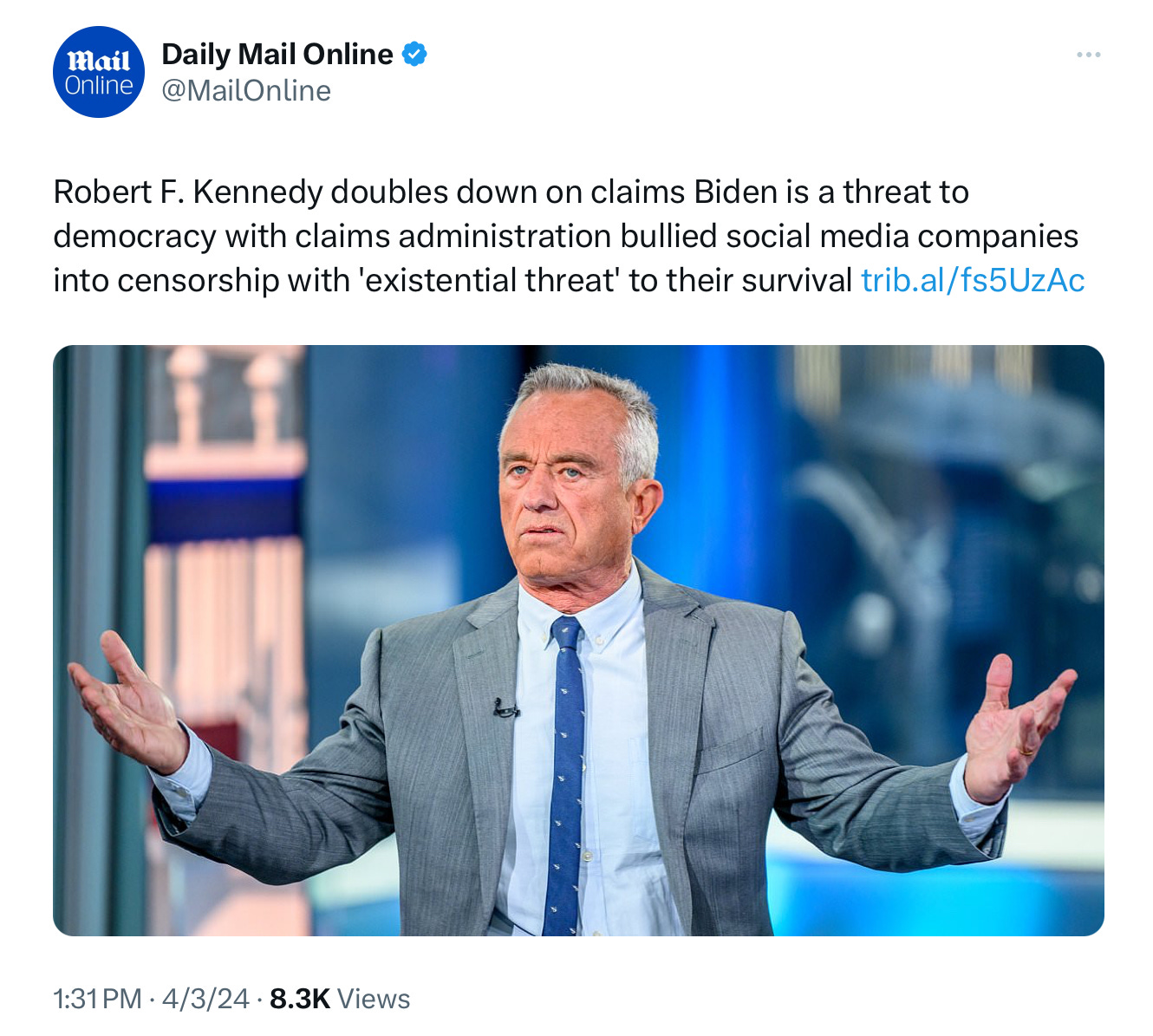Click the man's open palm on the photo's left side
This screenshot has height=1036, width=1153.
pos(127,699)
